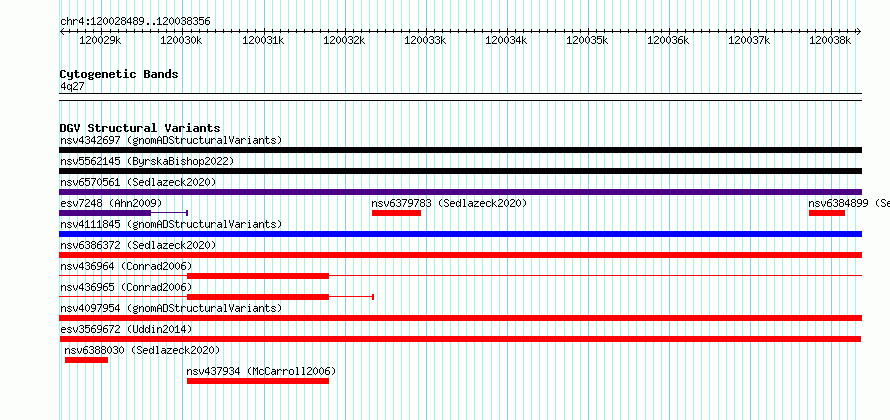Image resolution: width=890 pixels, height=420 pixels.
Task: Click the nsv6386372 (Sedlazeck2020) label
Action: 138,245
